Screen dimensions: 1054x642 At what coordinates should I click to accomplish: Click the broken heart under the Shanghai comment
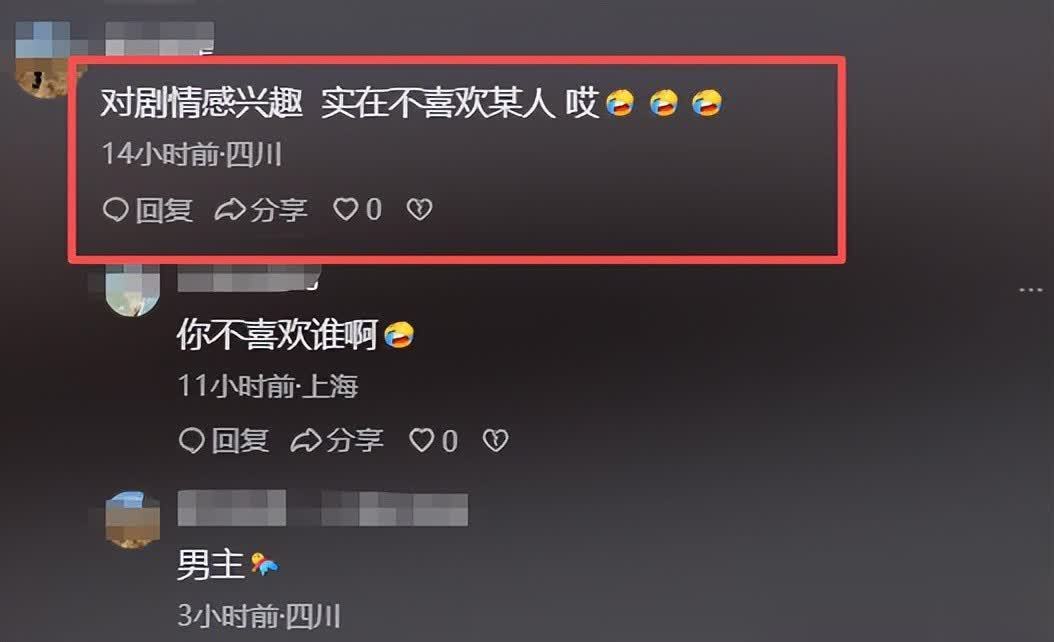(495, 441)
